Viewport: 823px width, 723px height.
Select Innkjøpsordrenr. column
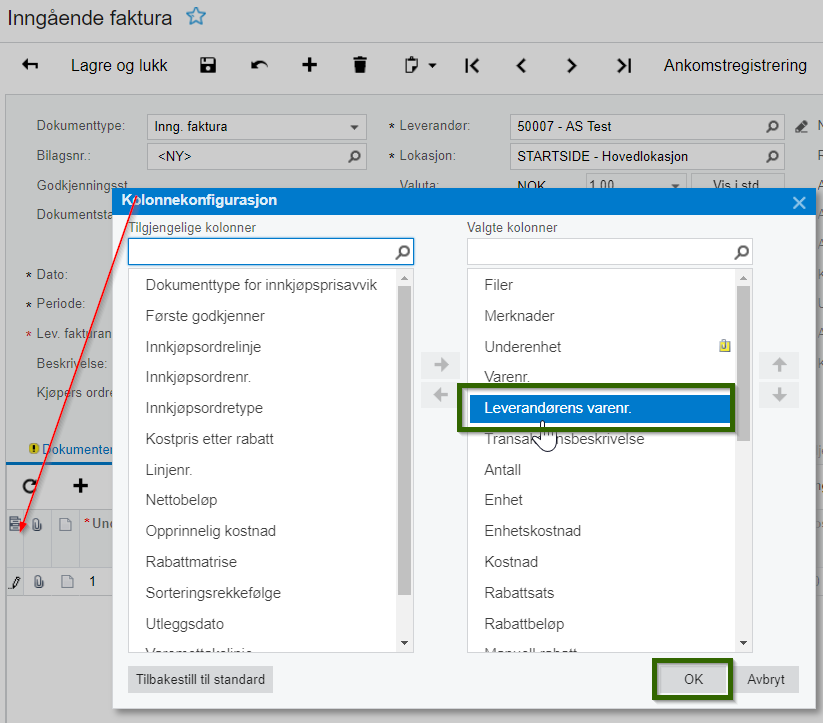[198, 377]
